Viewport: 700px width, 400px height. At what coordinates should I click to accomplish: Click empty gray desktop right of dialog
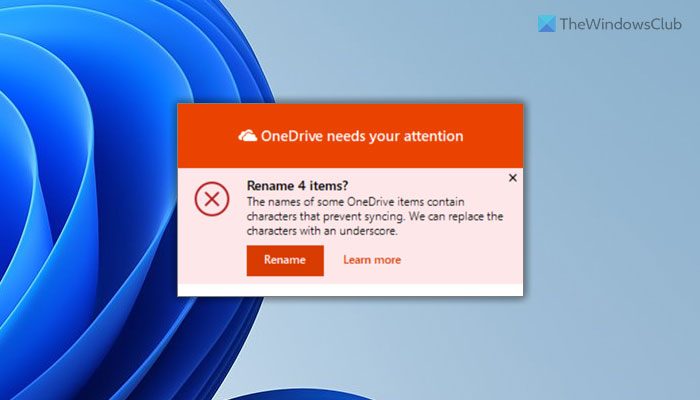pyautogui.click(x=612, y=201)
